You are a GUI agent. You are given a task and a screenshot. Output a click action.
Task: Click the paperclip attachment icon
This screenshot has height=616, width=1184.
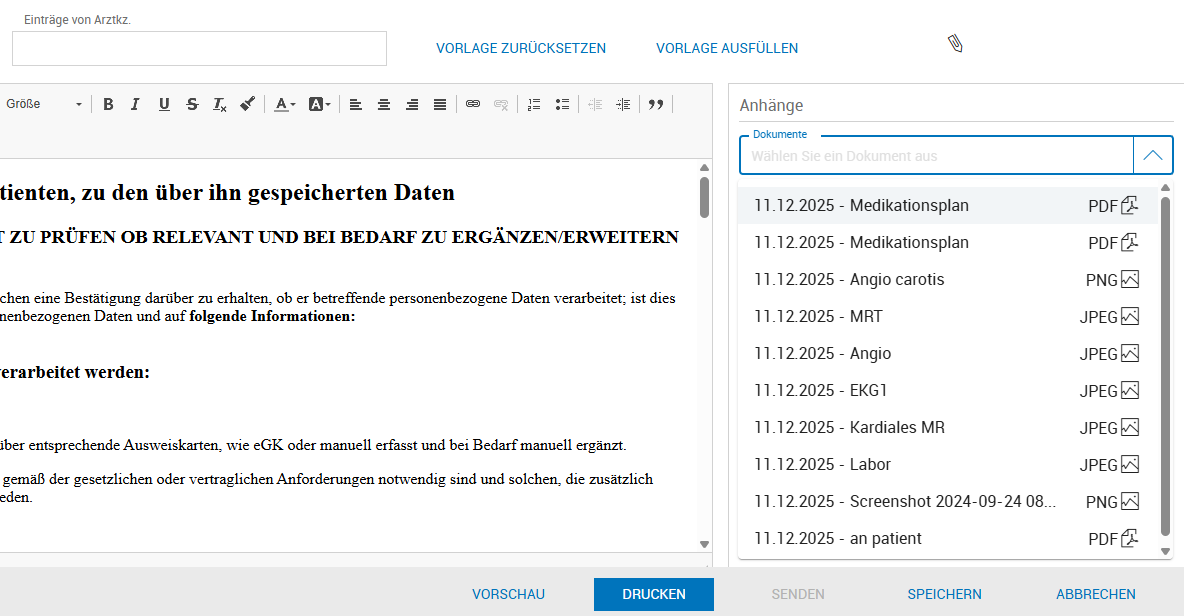955,43
